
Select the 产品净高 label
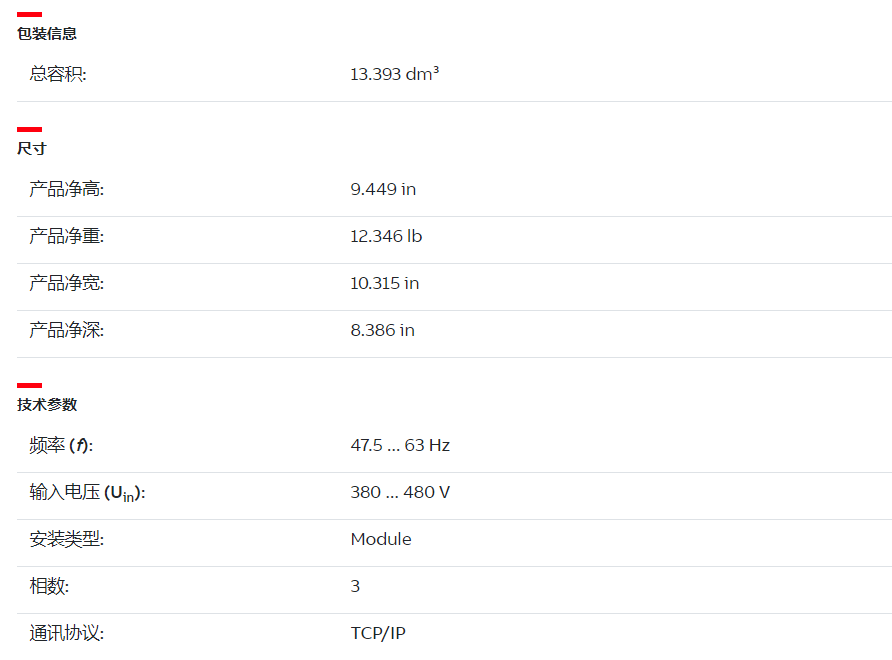click(67, 189)
